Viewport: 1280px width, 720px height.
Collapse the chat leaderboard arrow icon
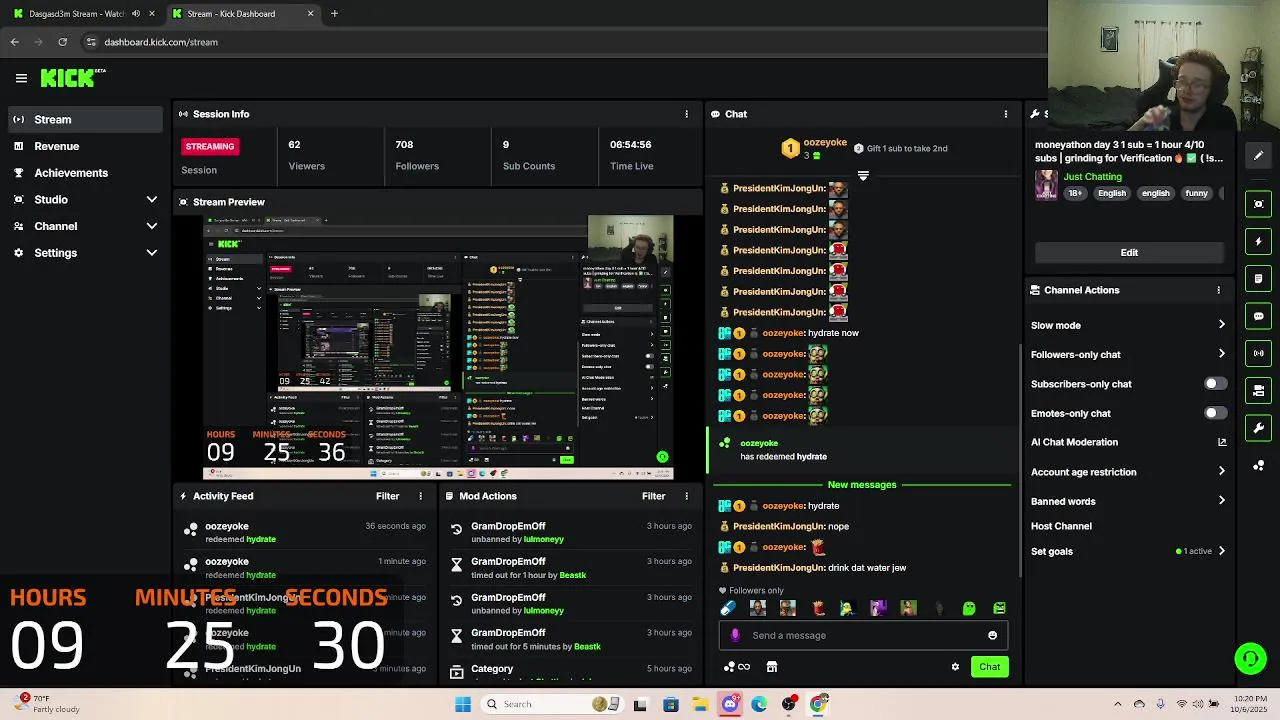pos(863,176)
